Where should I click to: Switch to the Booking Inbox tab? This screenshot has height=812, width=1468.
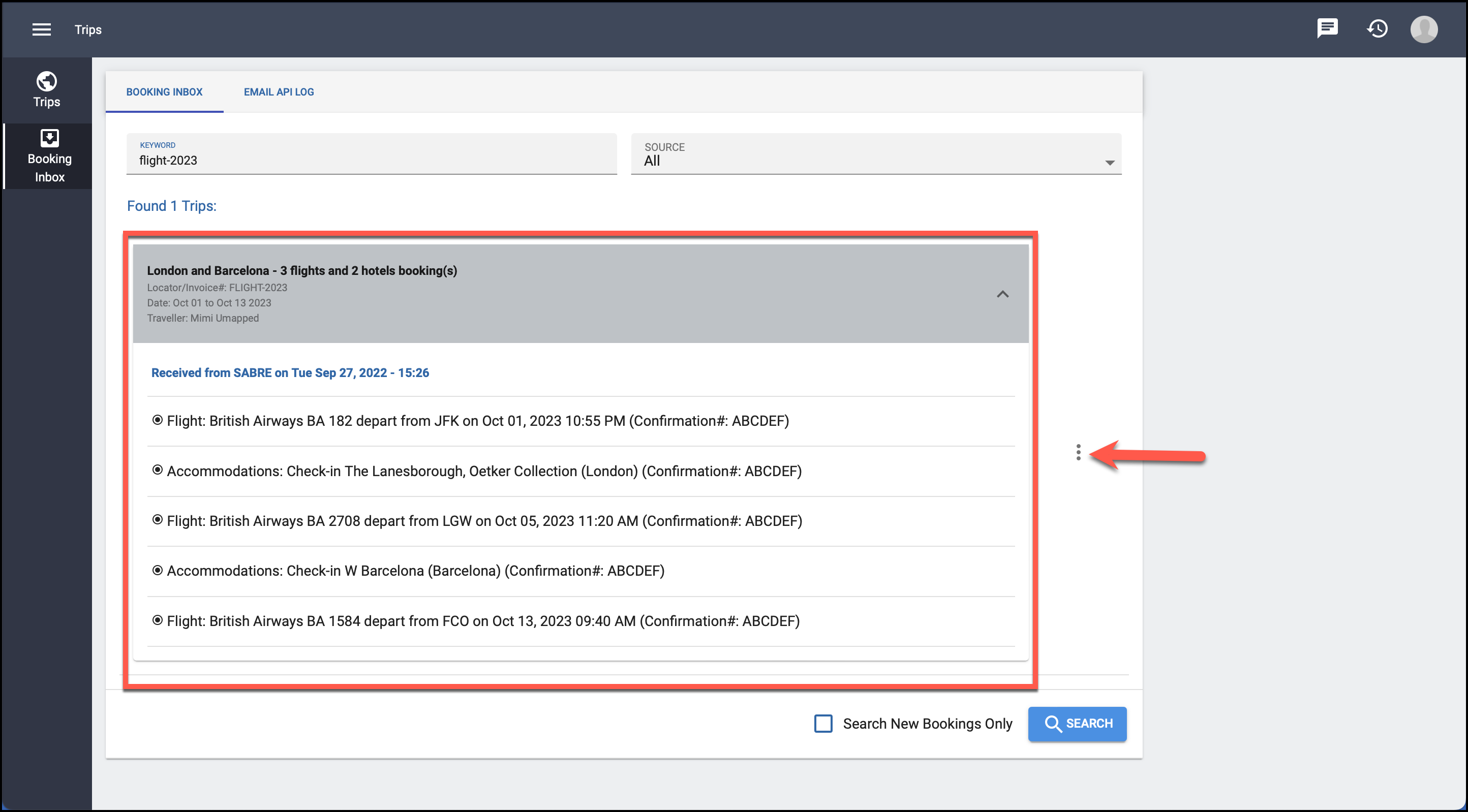(164, 92)
